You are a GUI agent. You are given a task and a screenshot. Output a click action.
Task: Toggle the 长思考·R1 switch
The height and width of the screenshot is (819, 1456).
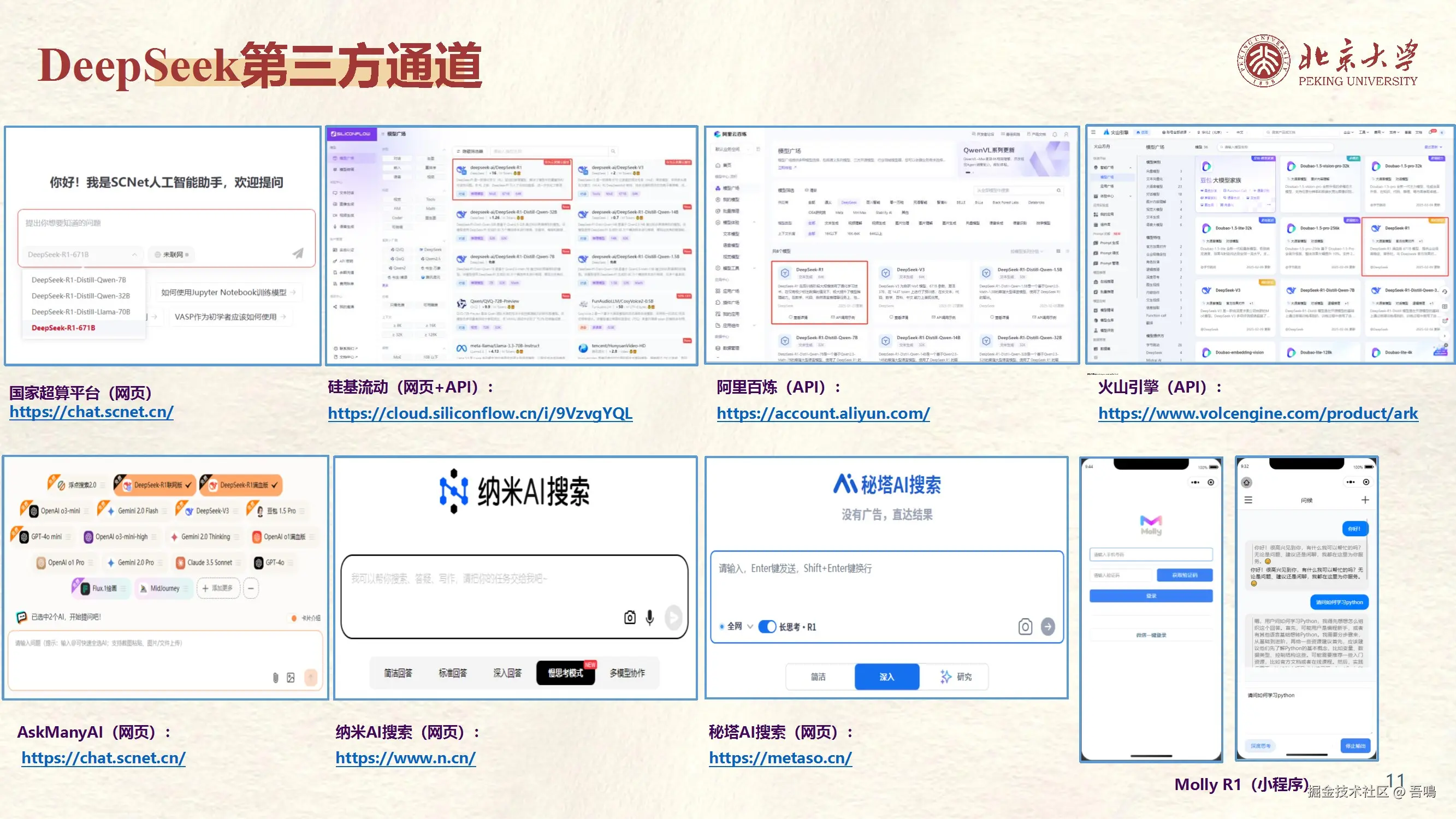pyautogui.click(x=767, y=626)
